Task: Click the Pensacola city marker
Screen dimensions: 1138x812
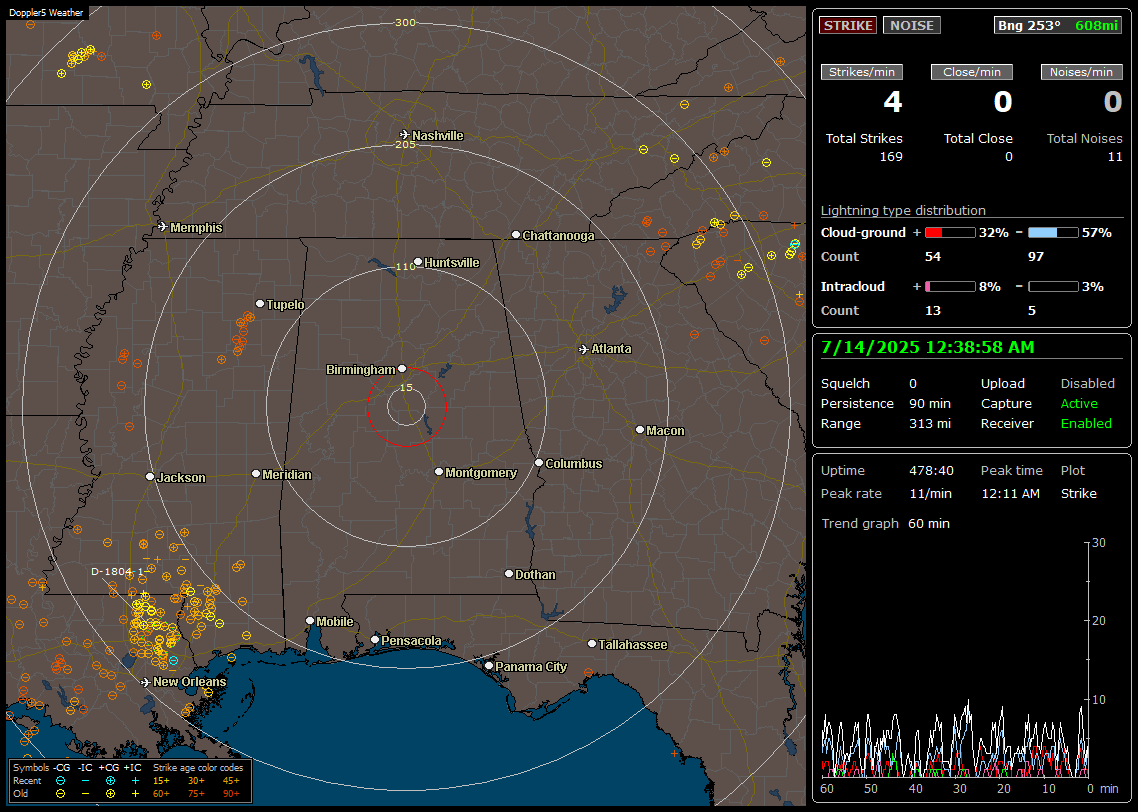Action: click(x=375, y=639)
